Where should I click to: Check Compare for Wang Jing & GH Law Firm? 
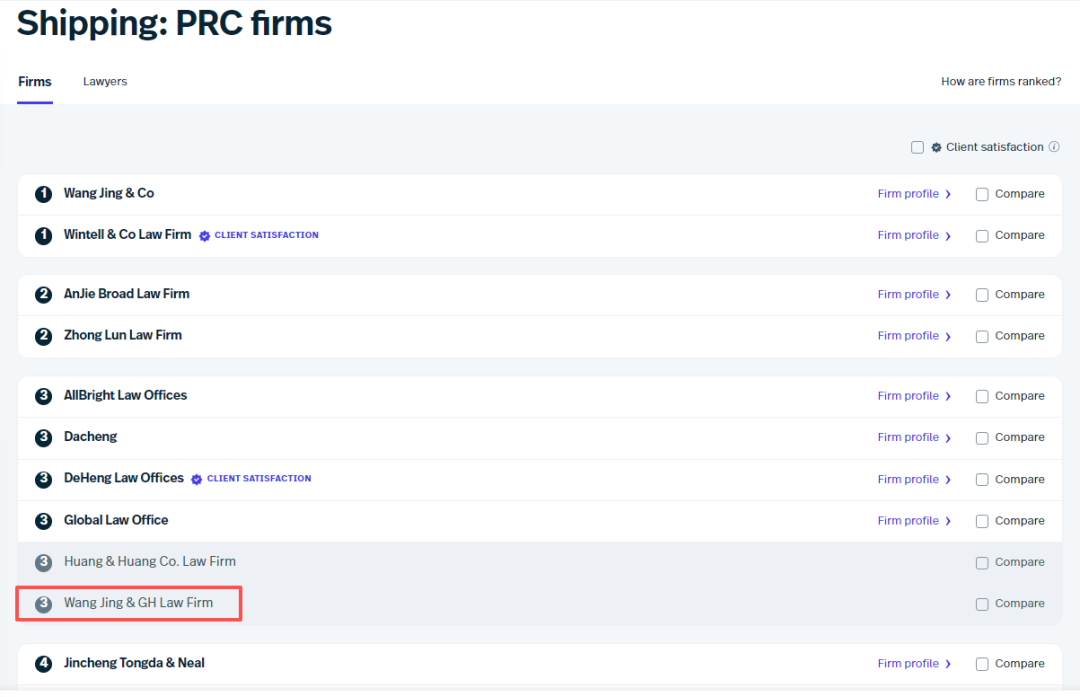click(982, 605)
